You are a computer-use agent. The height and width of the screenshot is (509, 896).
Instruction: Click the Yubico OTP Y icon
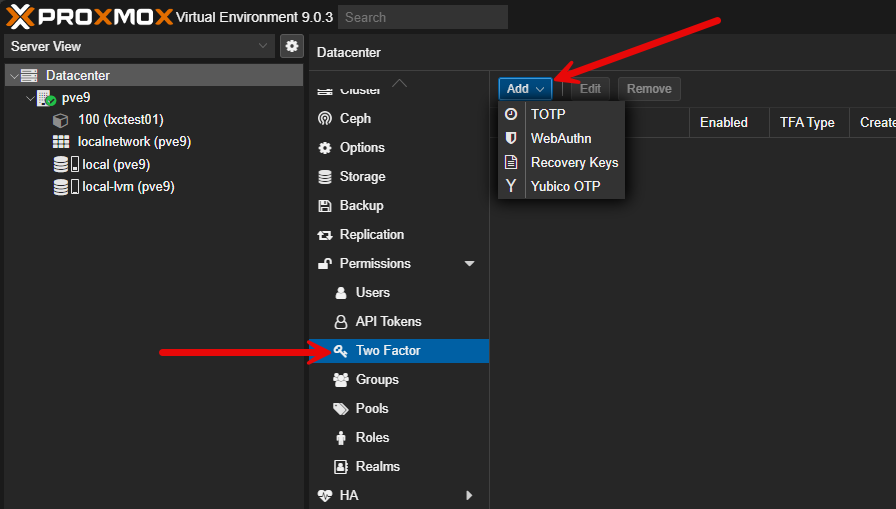point(511,186)
